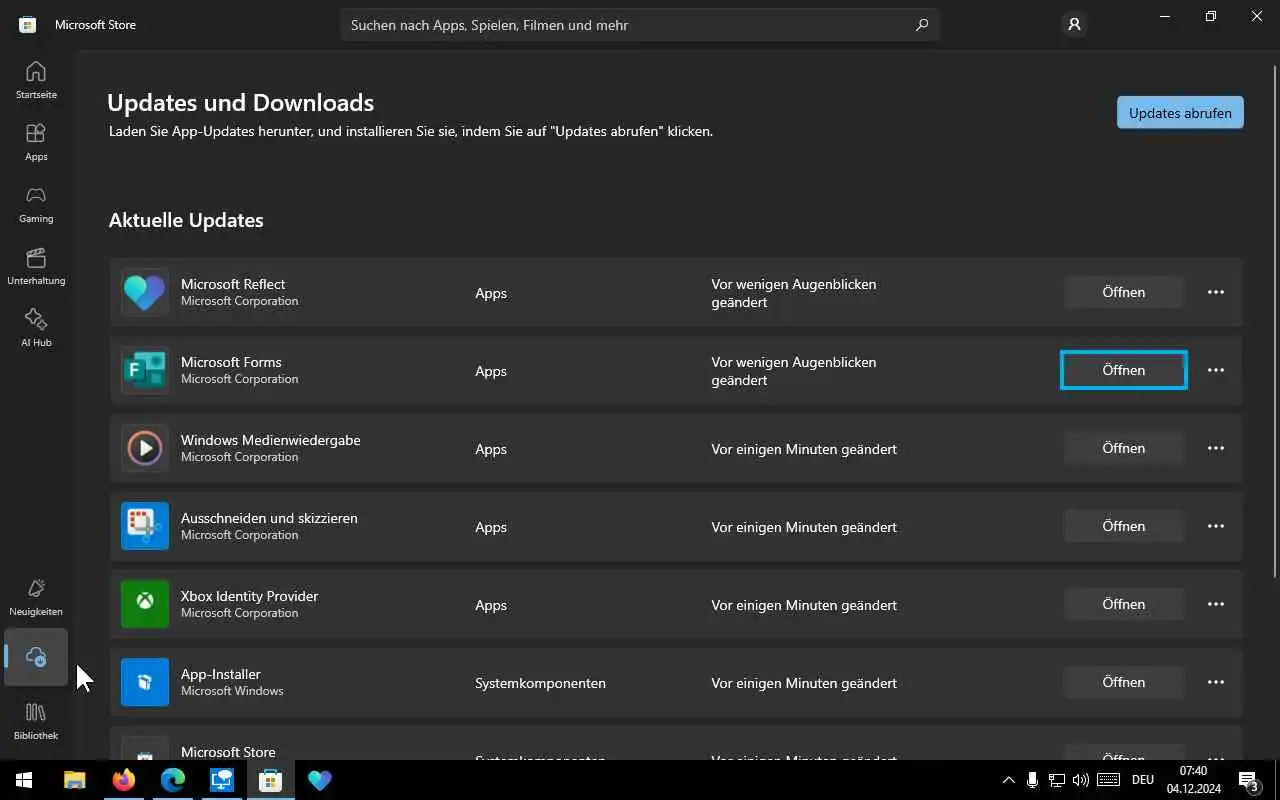Click the Microsoft Forms app icon
This screenshot has width=1280, height=800.
click(x=145, y=370)
